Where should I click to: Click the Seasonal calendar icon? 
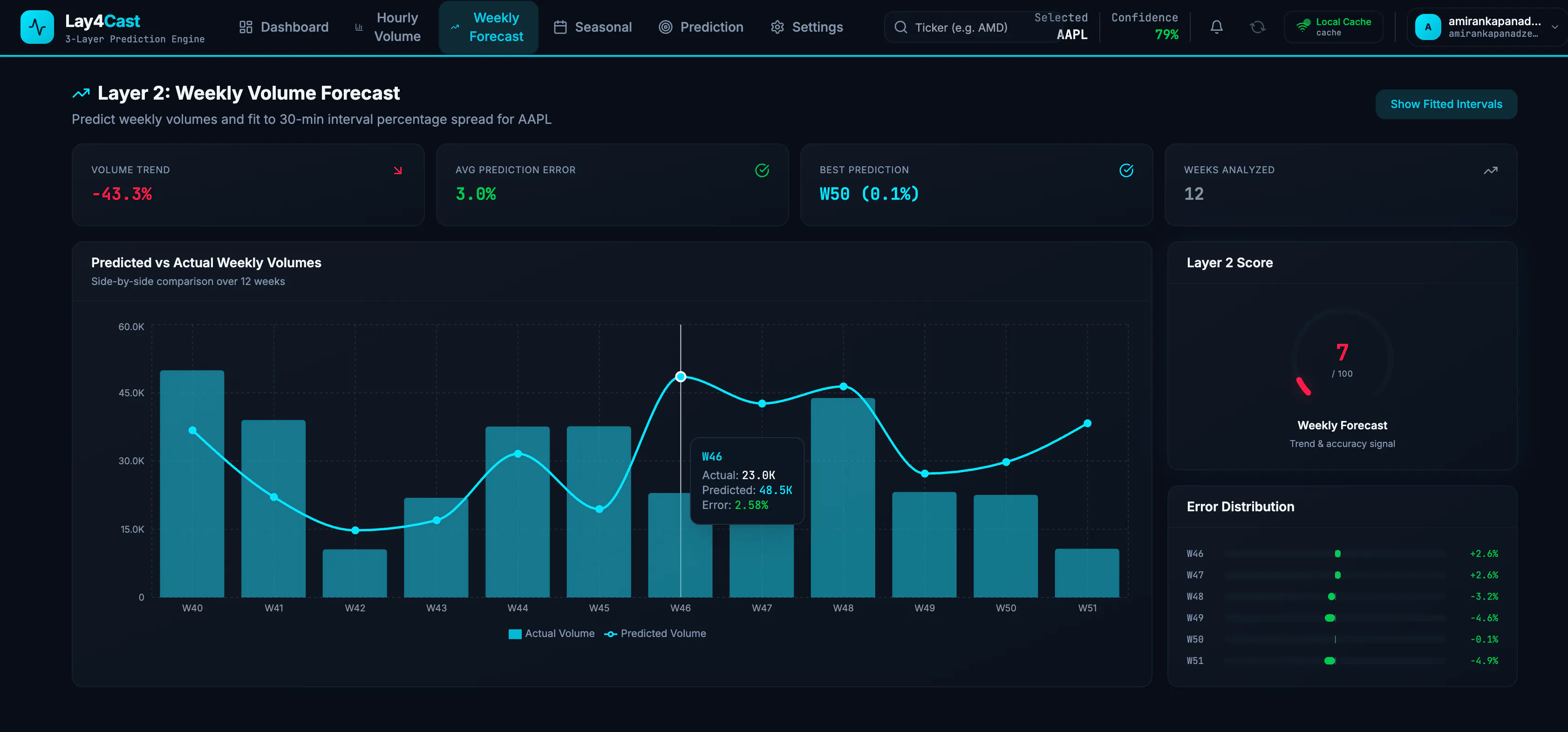tap(560, 27)
